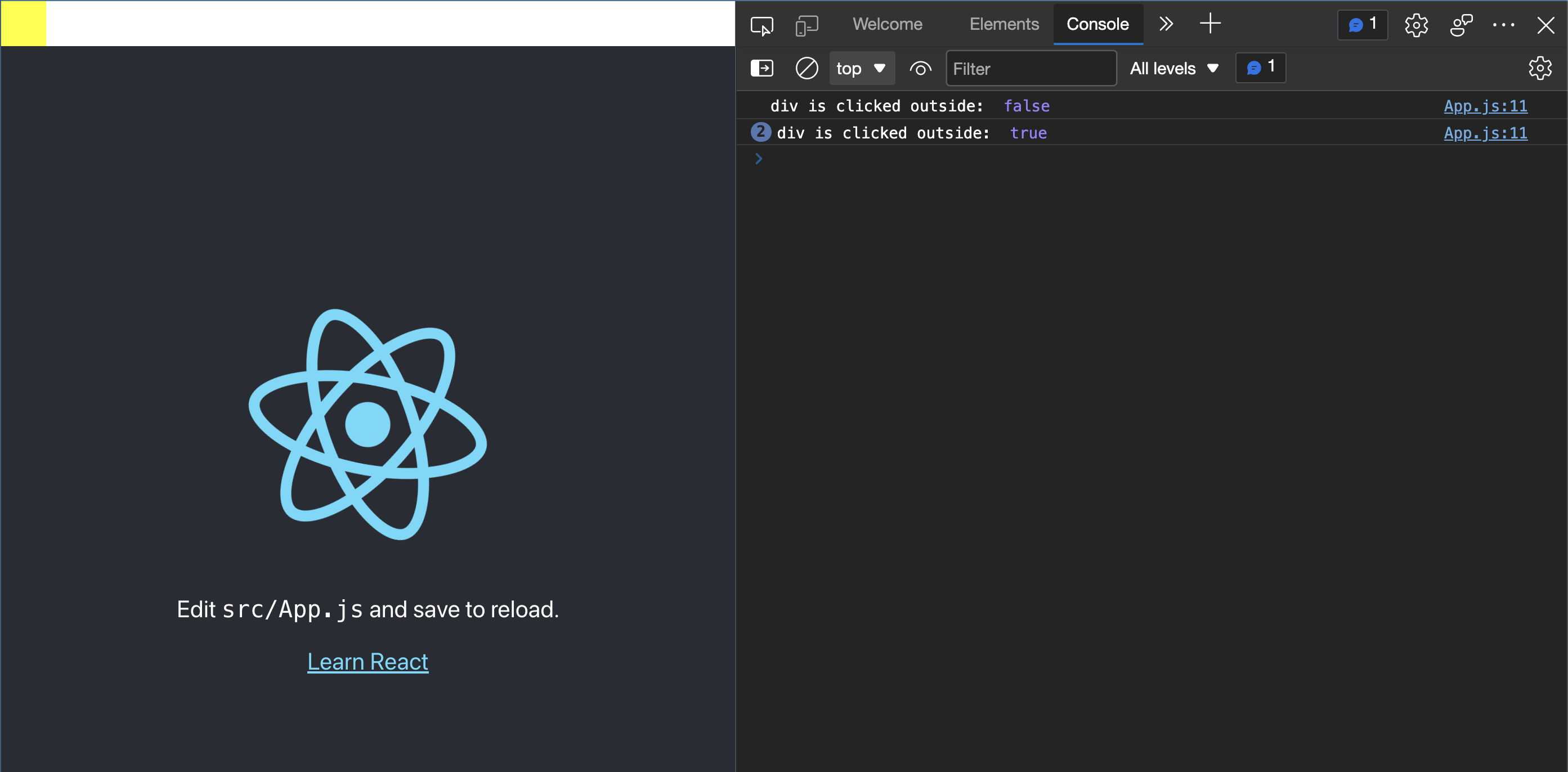This screenshot has width=1568, height=772.
Task: Expand the more tabs chevron
Action: 1166,24
